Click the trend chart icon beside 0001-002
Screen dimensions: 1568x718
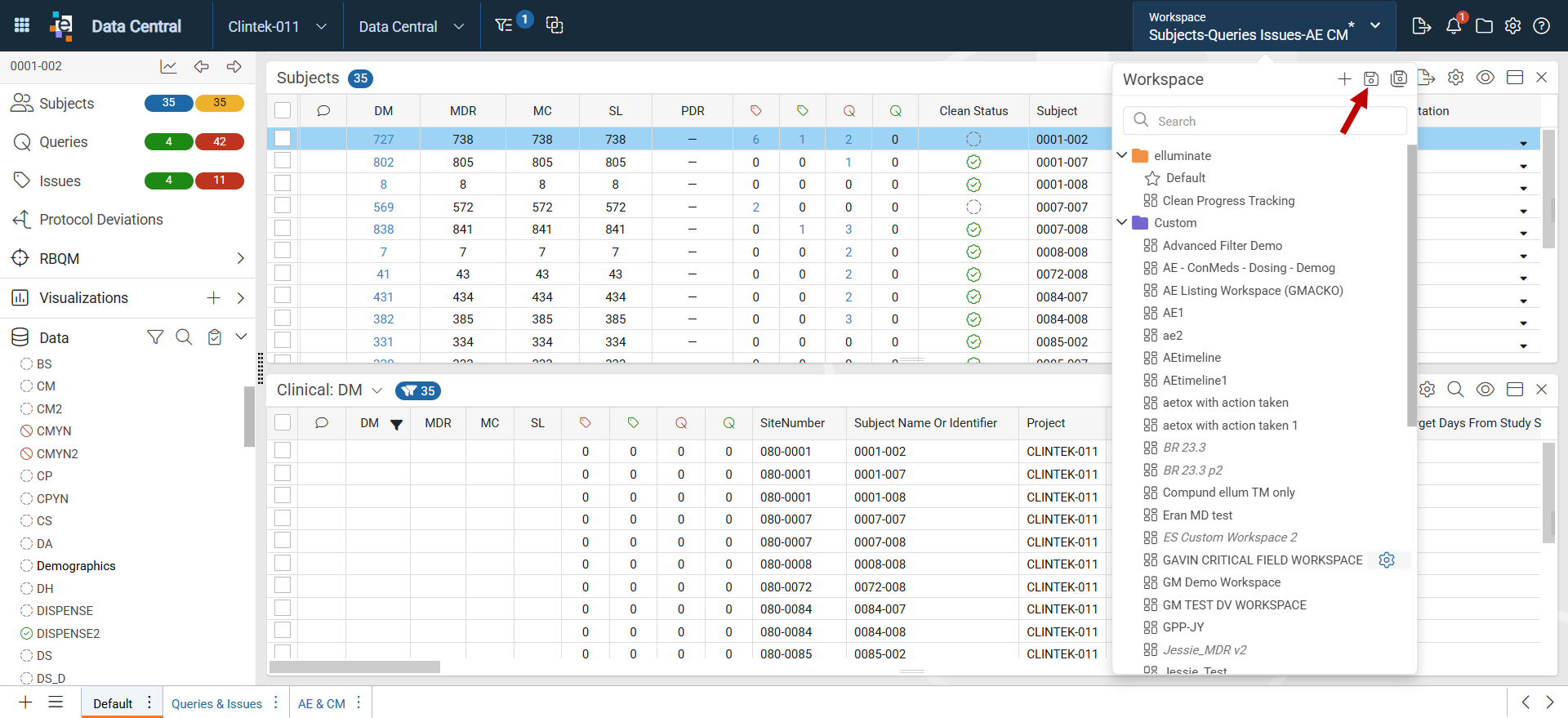tap(168, 67)
